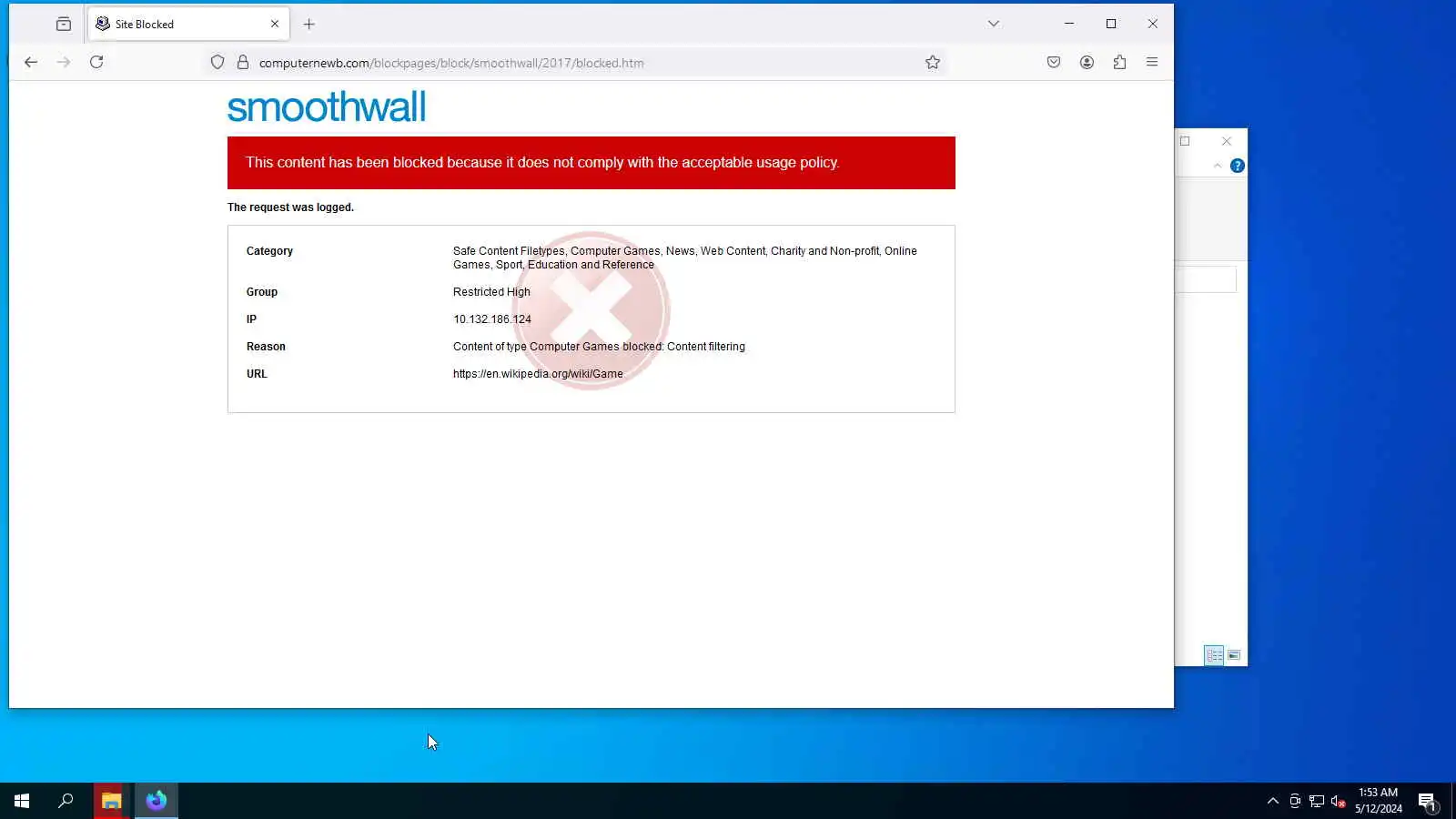This screenshot has height=819, width=1456.
Task: Click the smoothwall logo
Action: click(x=327, y=107)
